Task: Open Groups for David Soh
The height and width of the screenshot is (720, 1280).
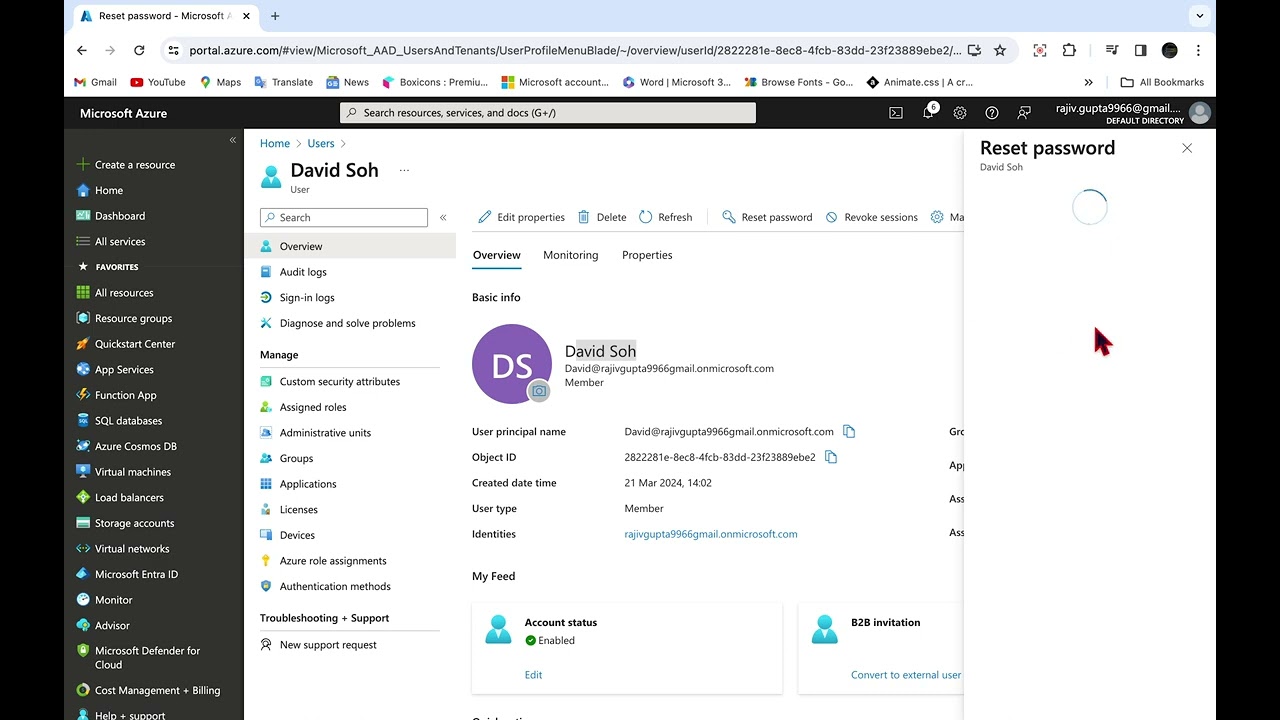Action: click(x=296, y=458)
